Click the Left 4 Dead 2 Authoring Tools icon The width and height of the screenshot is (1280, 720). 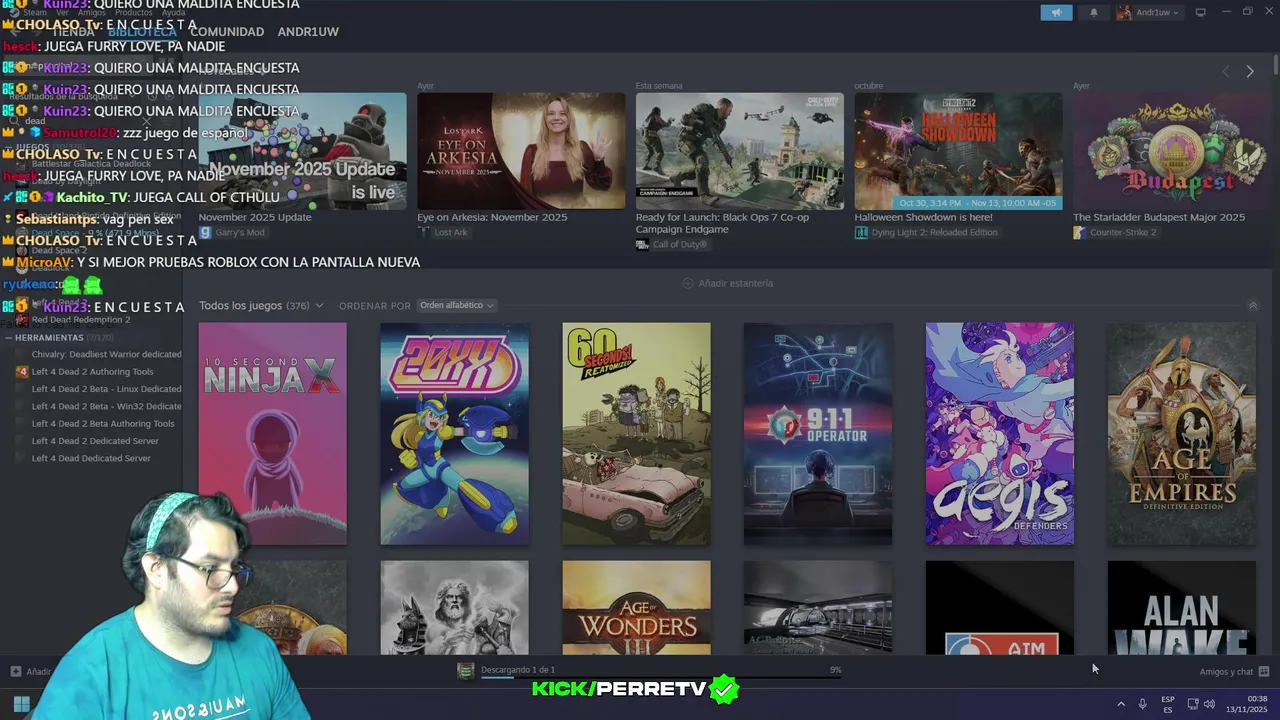[x=22, y=372]
